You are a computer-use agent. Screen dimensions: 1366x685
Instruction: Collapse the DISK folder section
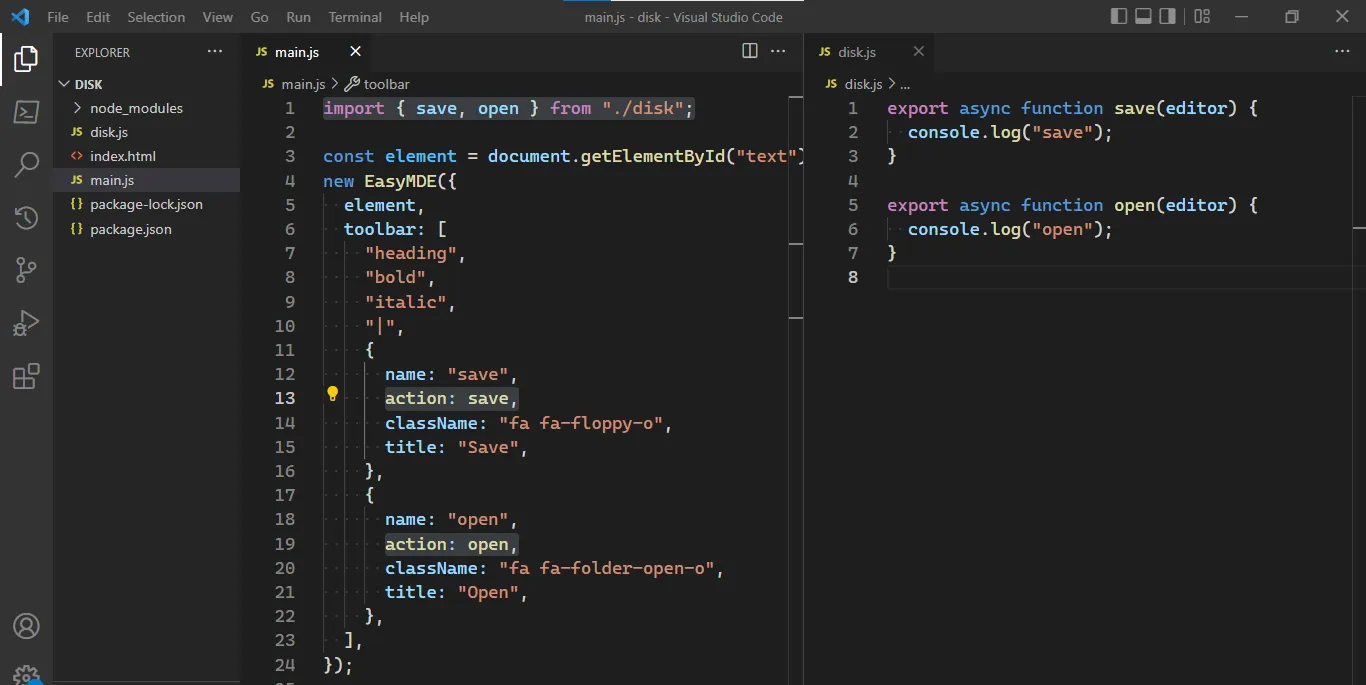tap(146, 84)
